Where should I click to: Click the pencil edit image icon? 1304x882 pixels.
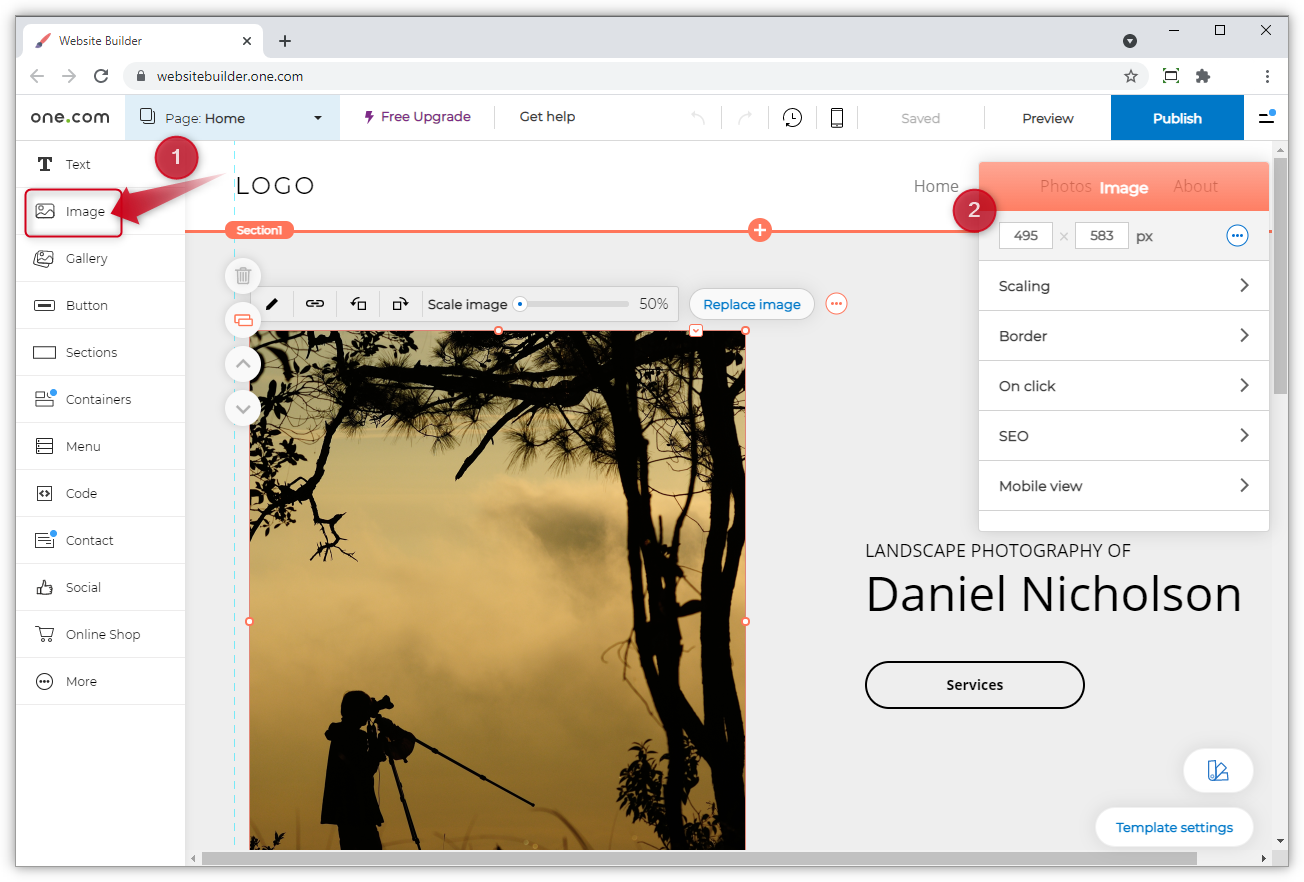coord(272,304)
